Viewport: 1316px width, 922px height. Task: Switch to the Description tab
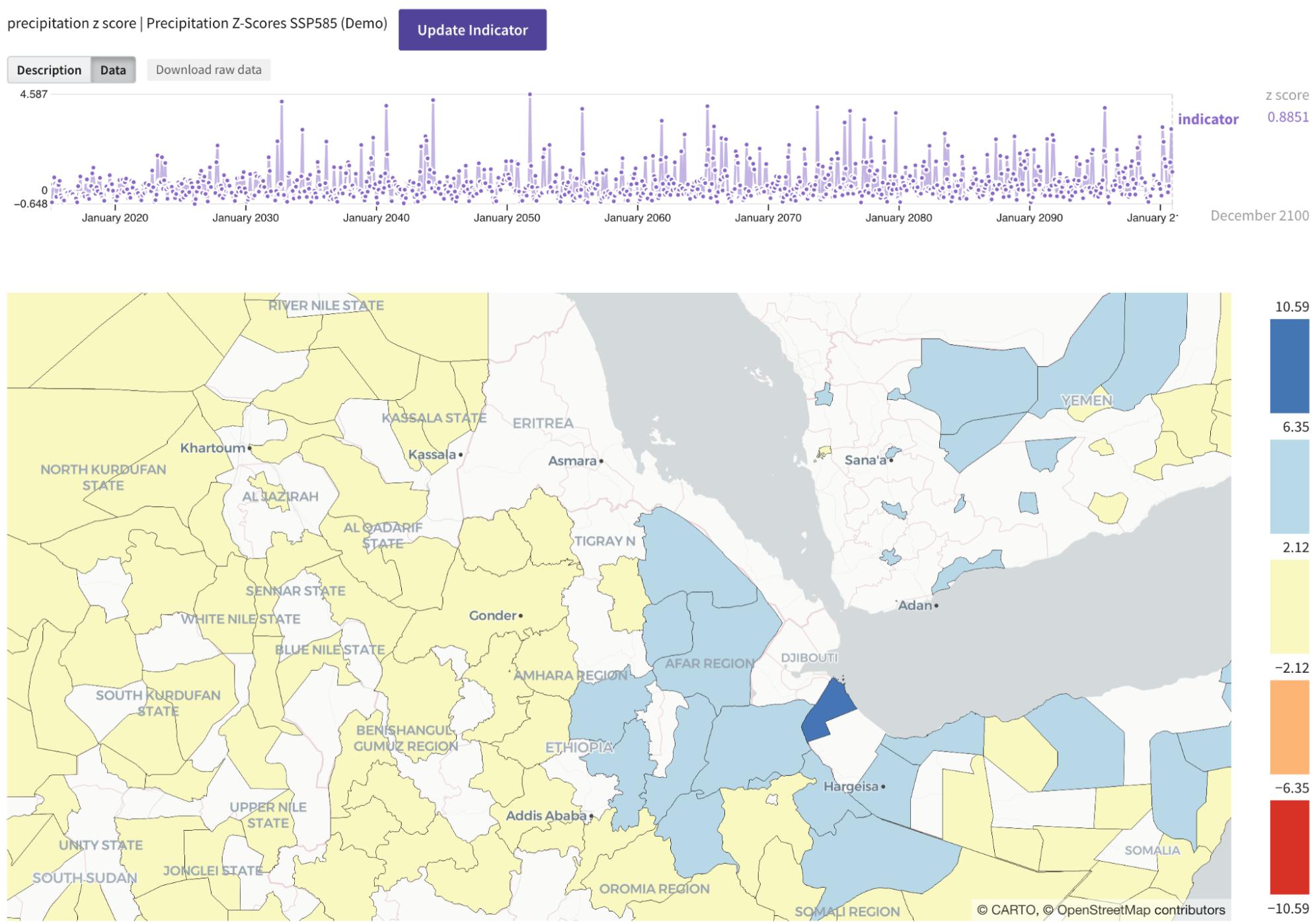pos(49,70)
